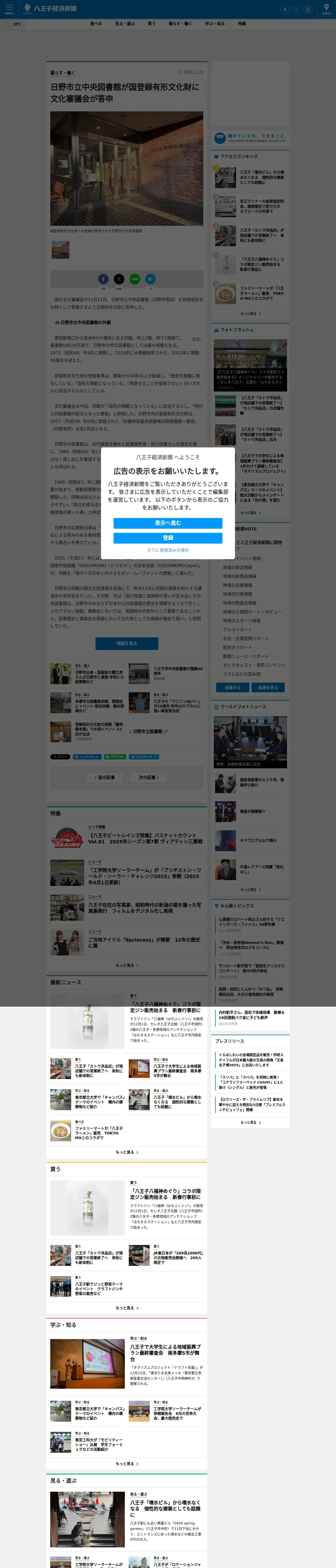
Task: Bookmark the article with the round Hatena B! button
Action: pyautogui.click(x=151, y=279)
